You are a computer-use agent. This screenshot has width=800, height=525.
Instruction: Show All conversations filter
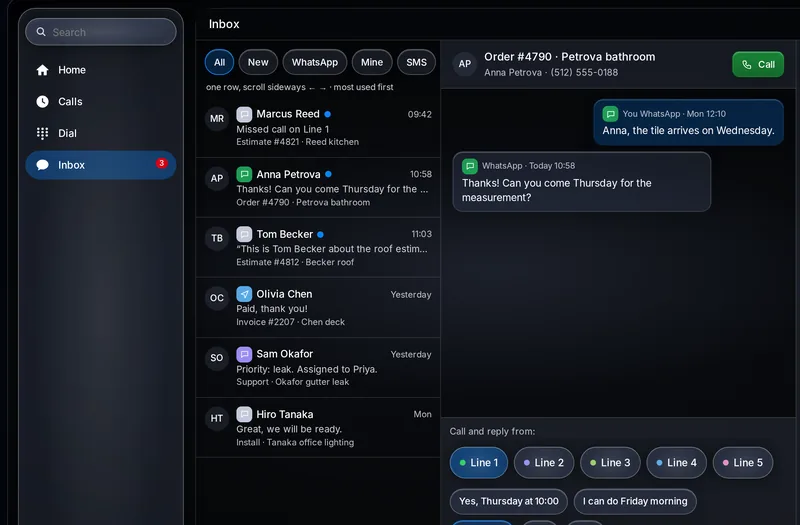click(x=219, y=62)
